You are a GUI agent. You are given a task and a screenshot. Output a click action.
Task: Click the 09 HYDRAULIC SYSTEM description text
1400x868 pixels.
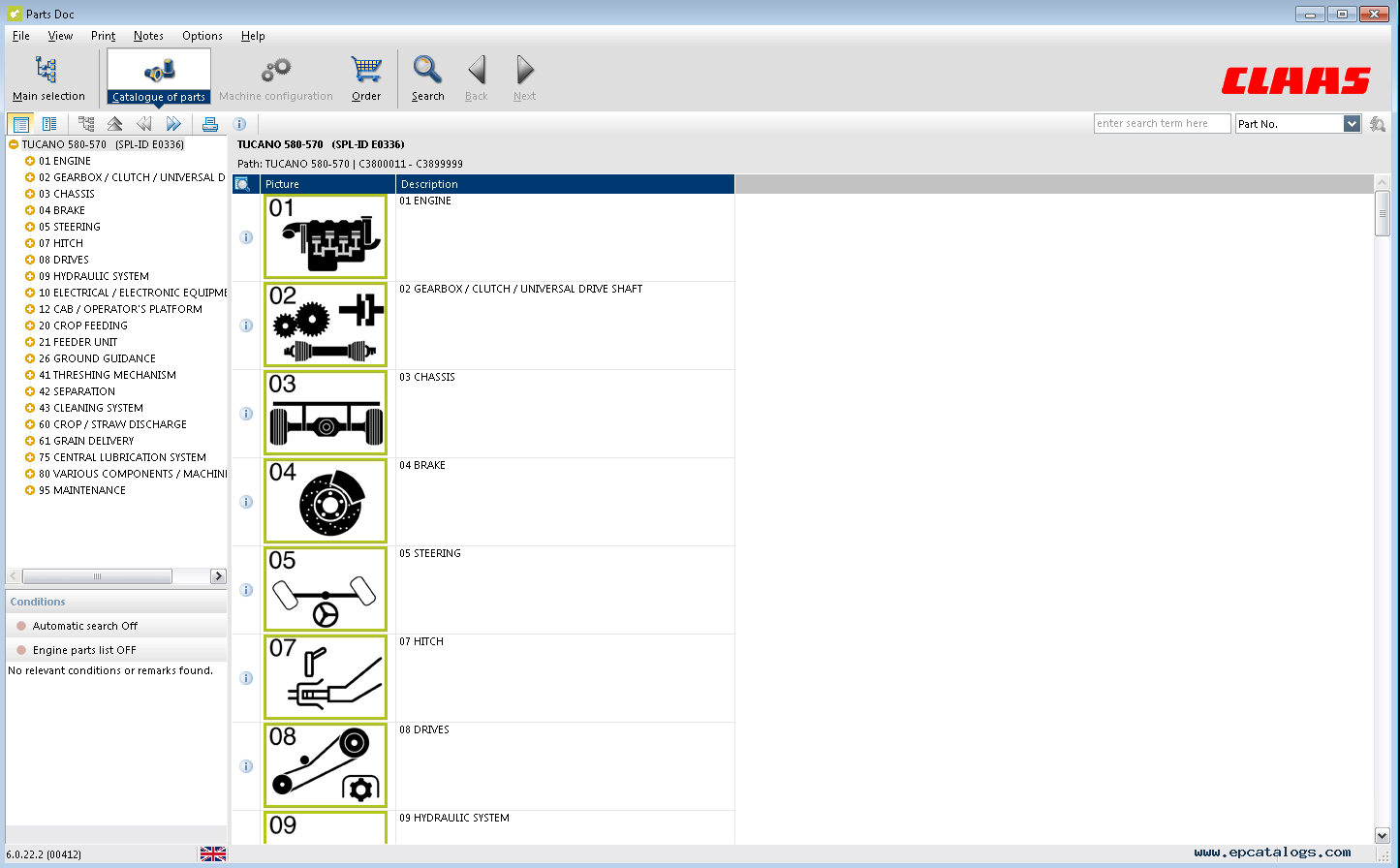(454, 818)
